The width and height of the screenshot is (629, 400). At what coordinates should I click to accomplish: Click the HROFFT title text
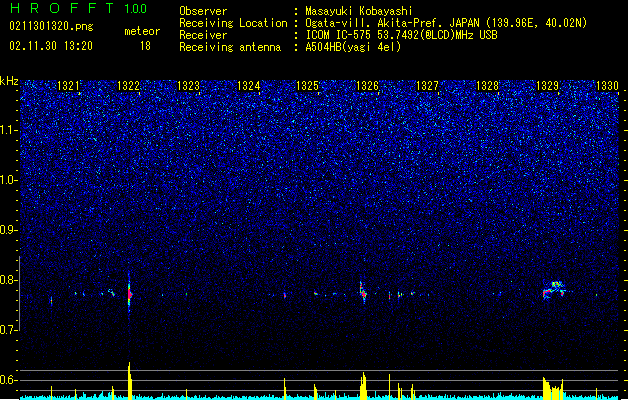pos(62,8)
